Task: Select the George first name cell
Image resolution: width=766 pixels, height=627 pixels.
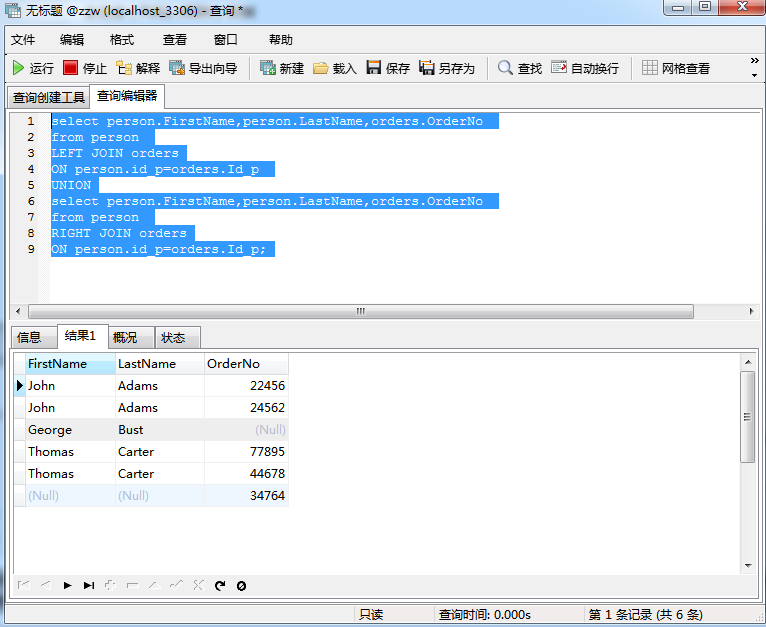Action: point(70,430)
